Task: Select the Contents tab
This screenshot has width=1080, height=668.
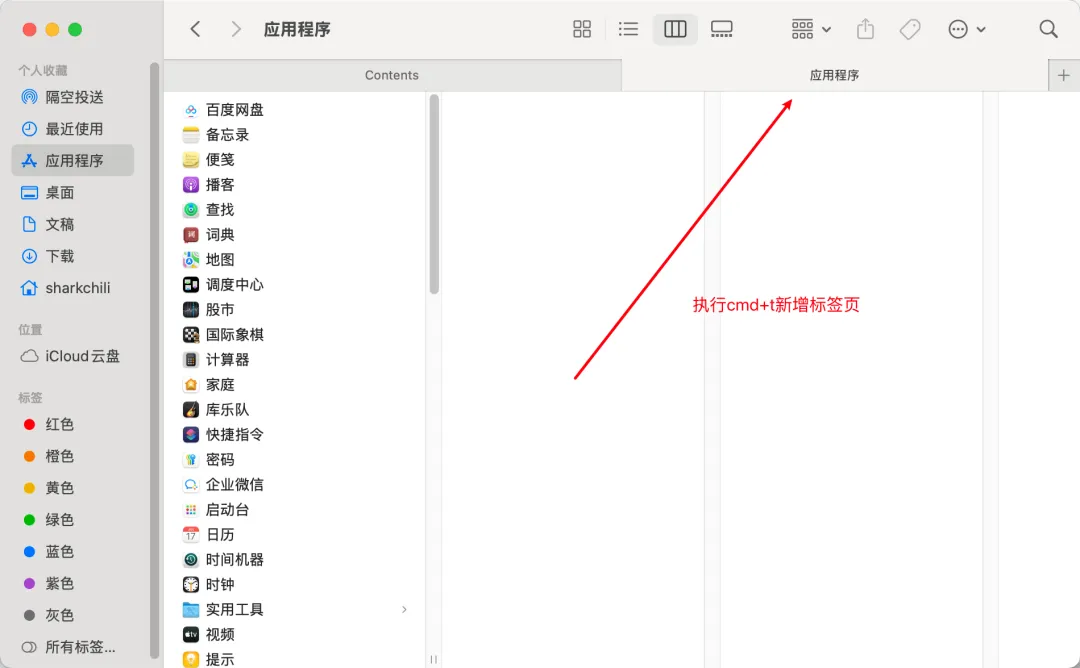Action: pos(392,75)
